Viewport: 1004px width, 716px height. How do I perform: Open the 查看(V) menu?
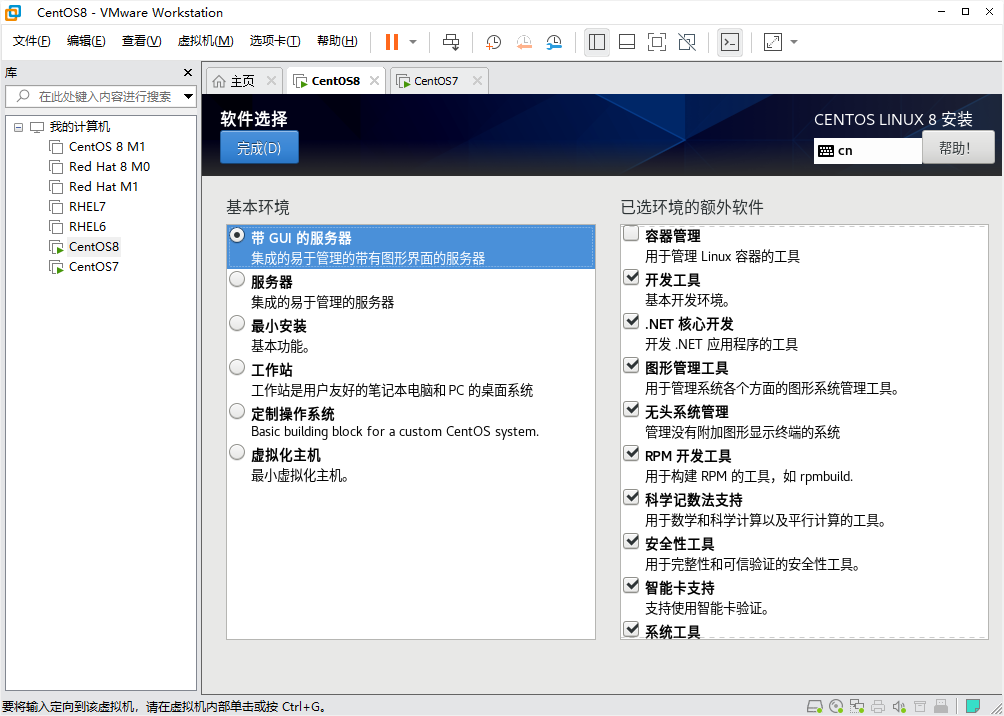point(142,42)
